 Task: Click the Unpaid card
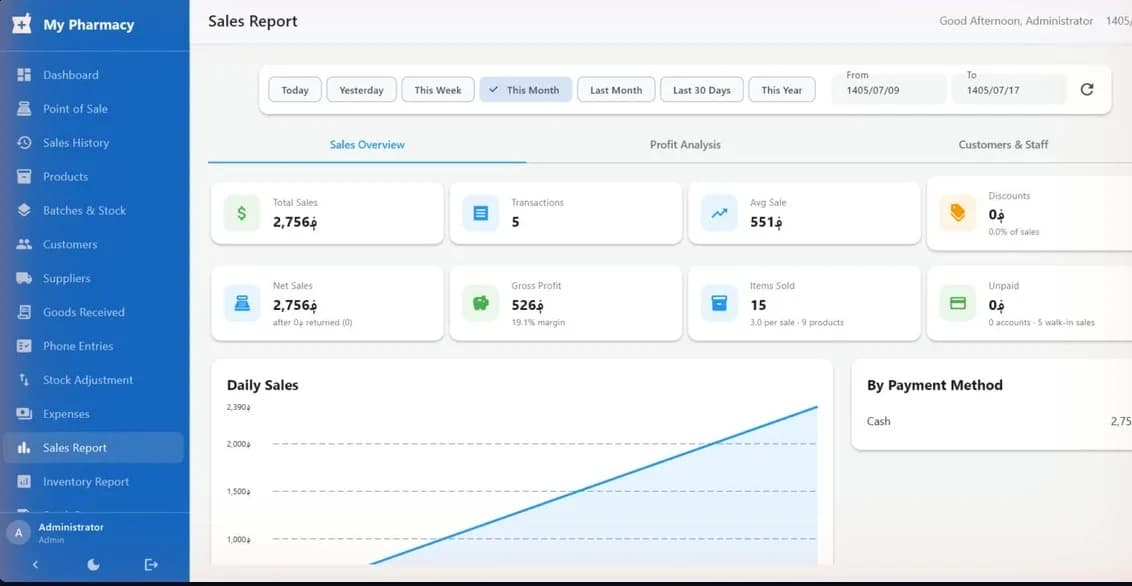(1029, 303)
